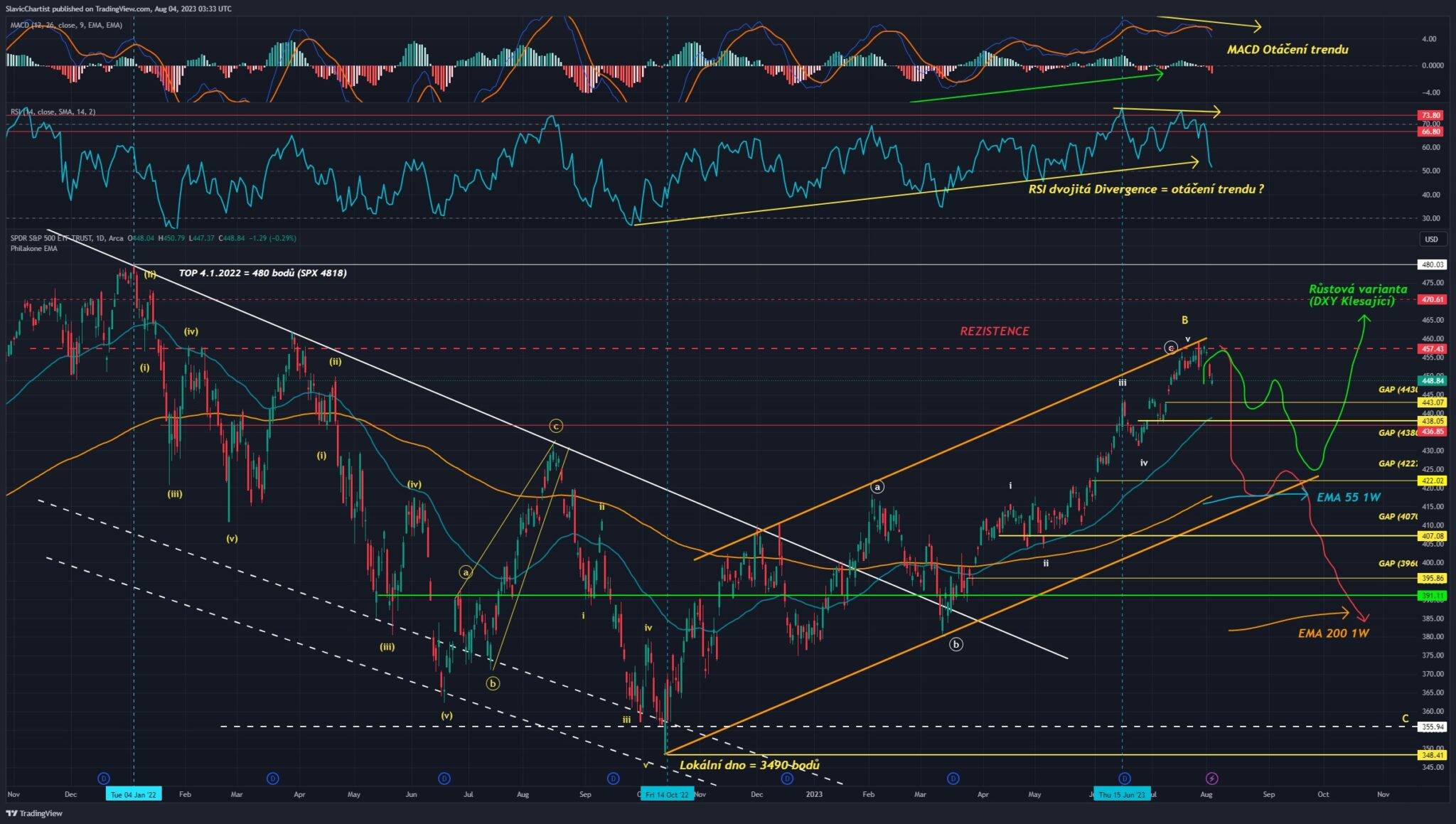Click the dividend D marker above Jun–Jul 2022
This screenshot has width=1456, height=824.
pos(444,778)
